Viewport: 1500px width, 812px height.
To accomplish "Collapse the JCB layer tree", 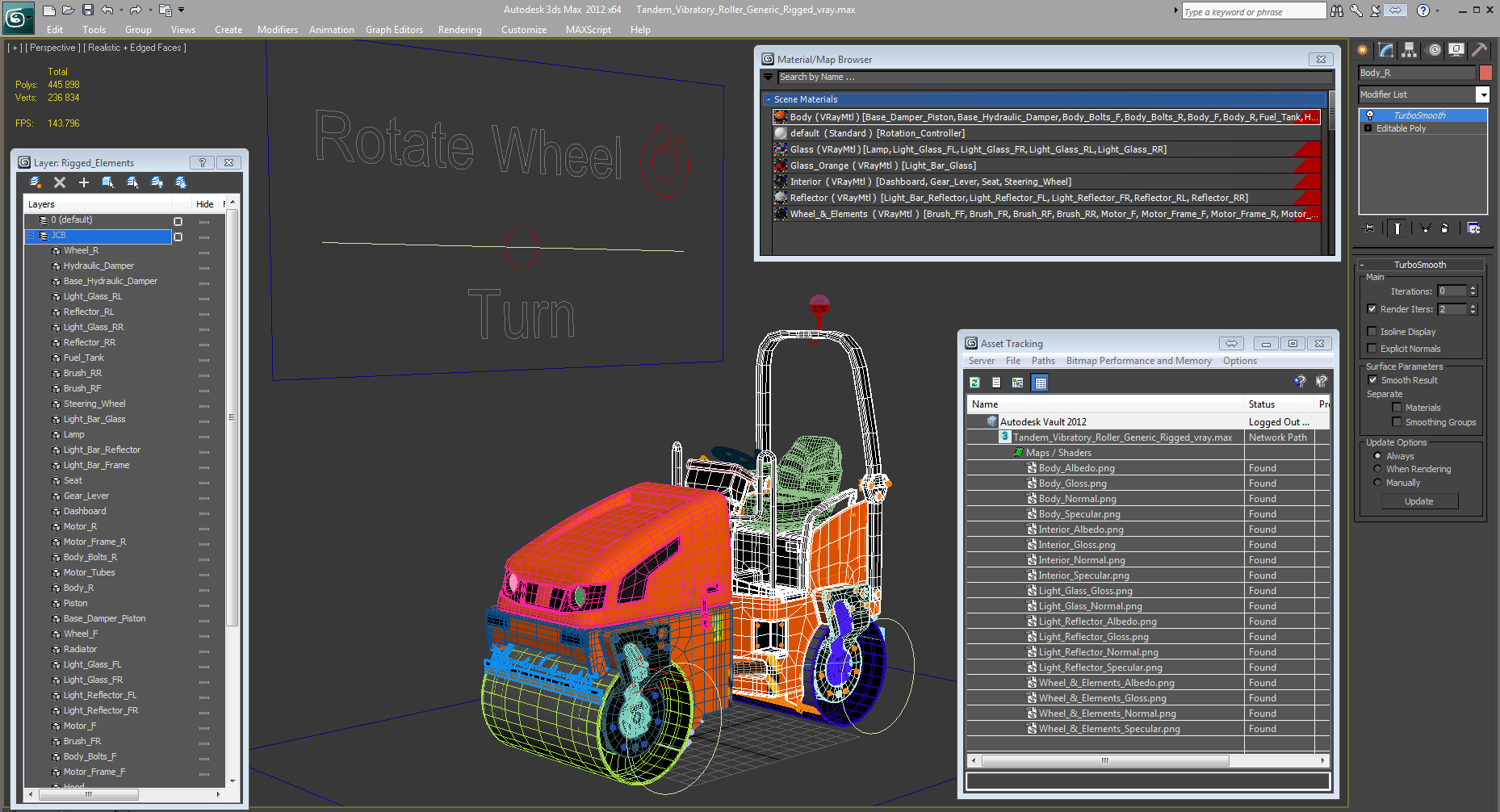I will pos(31,236).
